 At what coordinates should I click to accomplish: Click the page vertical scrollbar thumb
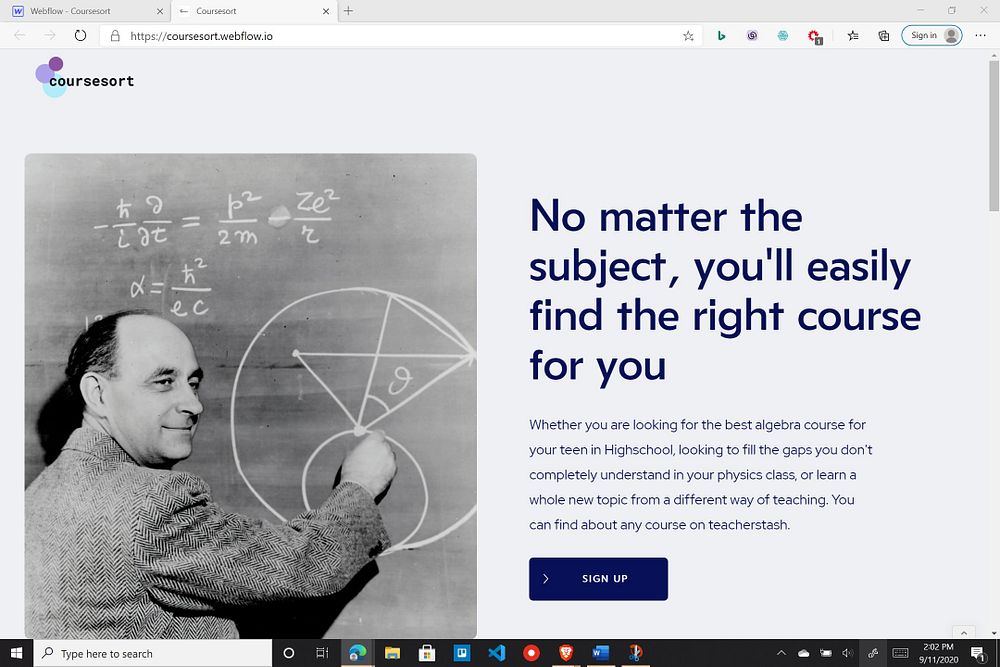pyautogui.click(x=994, y=136)
